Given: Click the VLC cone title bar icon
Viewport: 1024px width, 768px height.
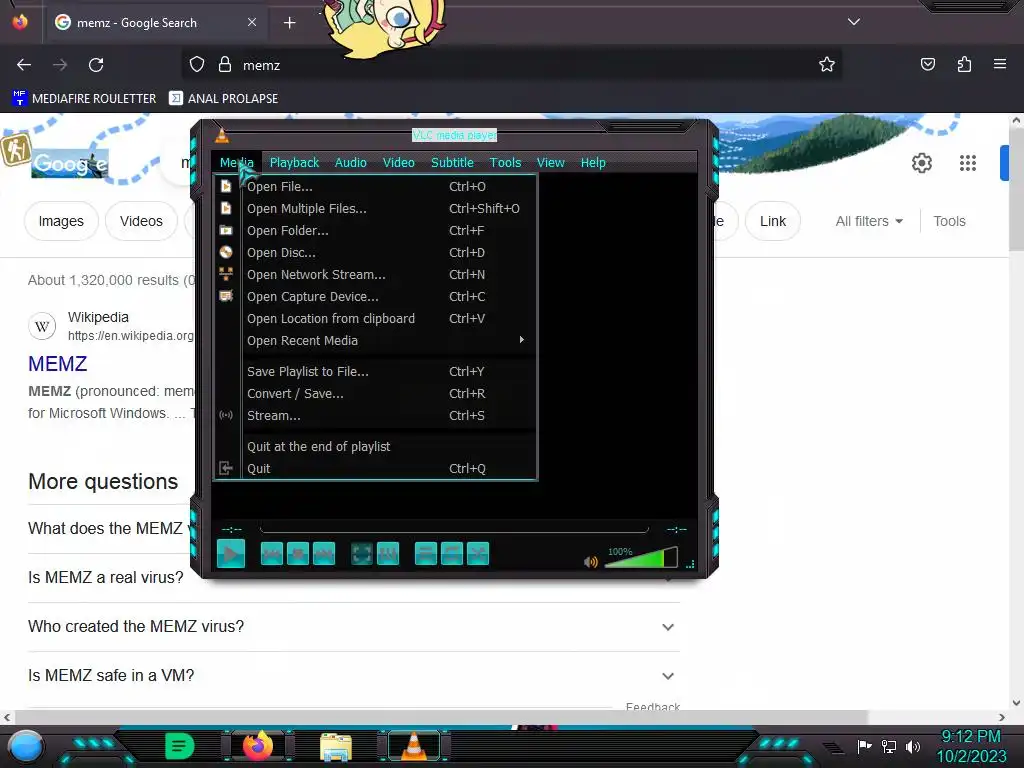Looking at the screenshot, I should coord(222,135).
